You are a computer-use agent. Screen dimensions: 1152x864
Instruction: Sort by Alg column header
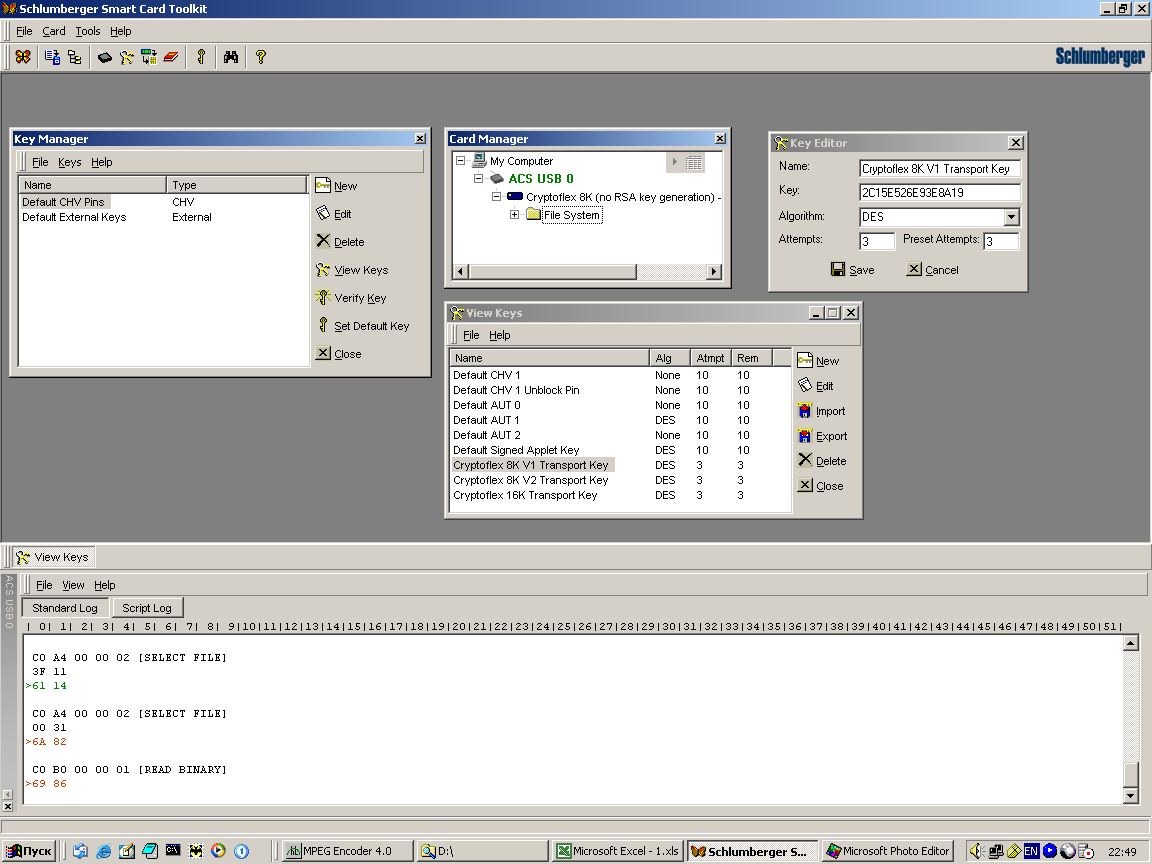669,358
